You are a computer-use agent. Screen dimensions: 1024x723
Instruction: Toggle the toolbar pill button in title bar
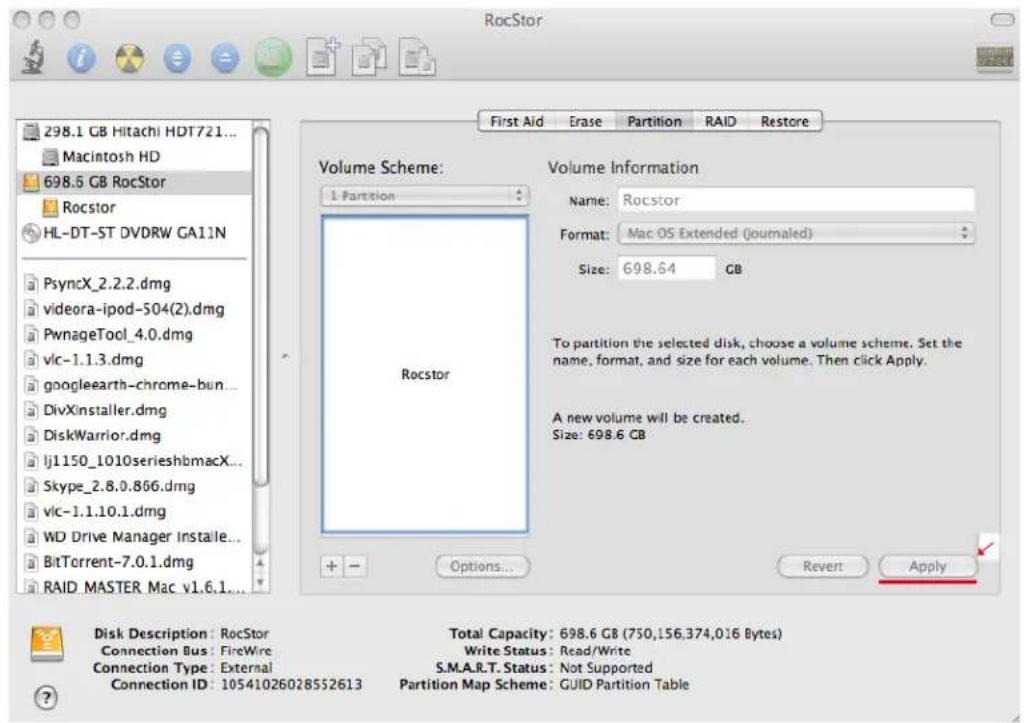pos(1002,20)
